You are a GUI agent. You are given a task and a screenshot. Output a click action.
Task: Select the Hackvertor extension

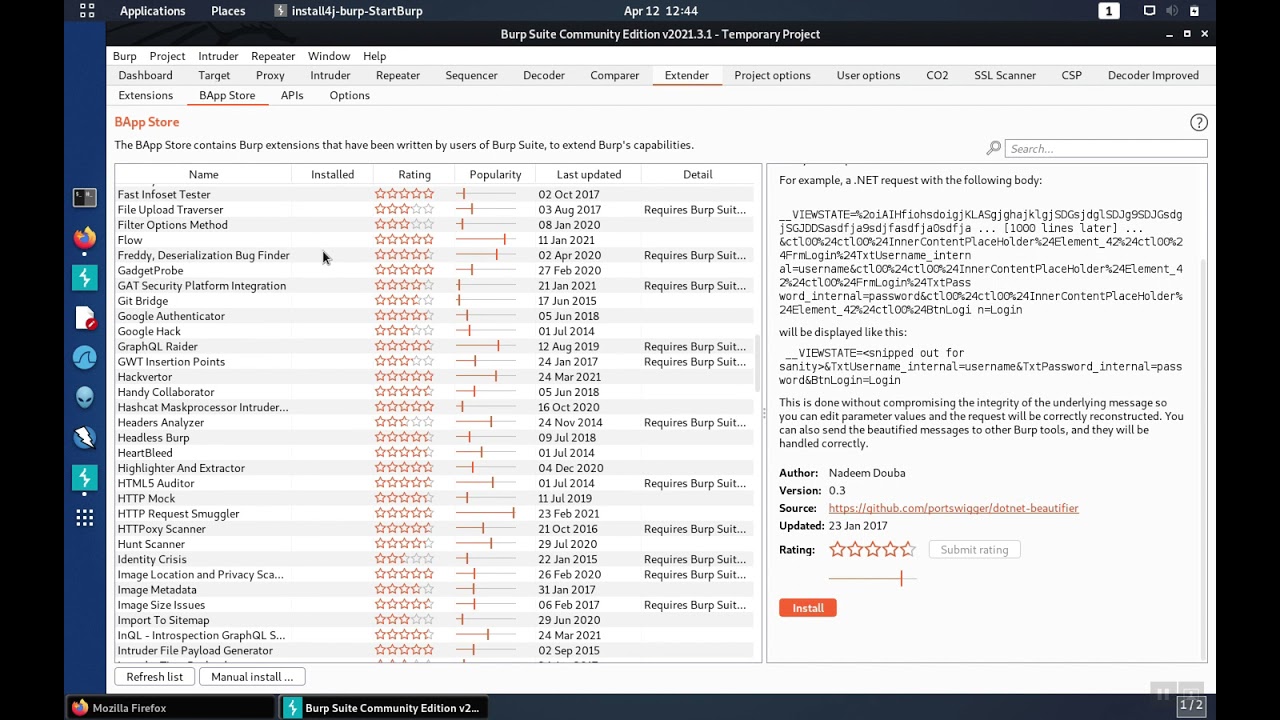coord(434,377)
